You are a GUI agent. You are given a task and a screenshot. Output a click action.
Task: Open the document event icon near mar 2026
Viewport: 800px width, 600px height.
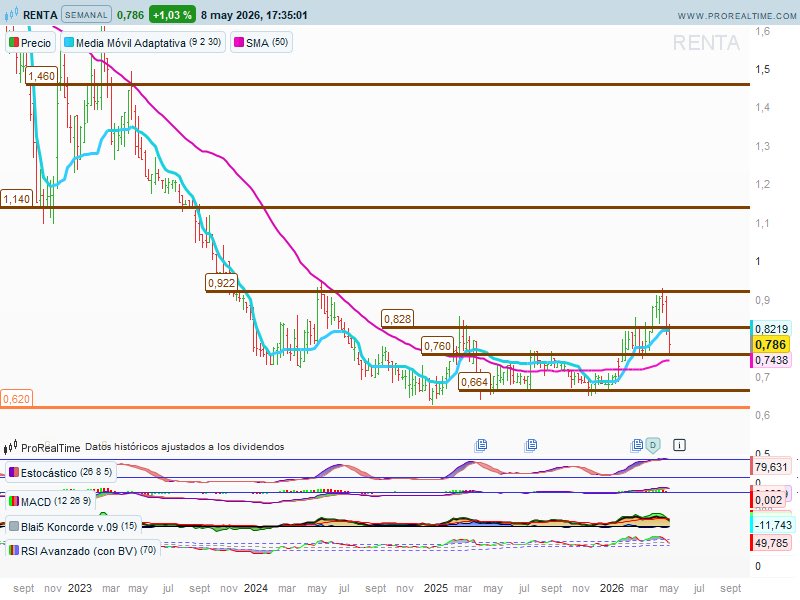[x=637, y=445]
